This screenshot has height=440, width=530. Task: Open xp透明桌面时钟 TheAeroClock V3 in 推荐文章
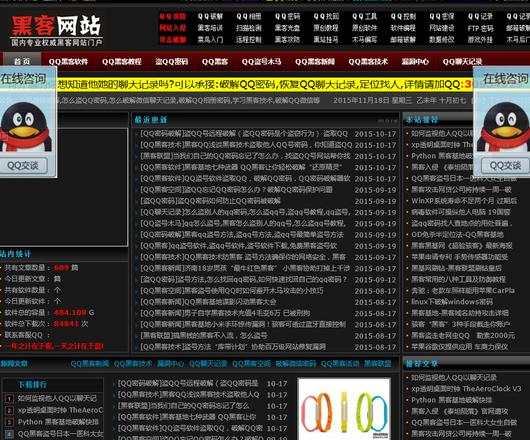(x=466, y=389)
